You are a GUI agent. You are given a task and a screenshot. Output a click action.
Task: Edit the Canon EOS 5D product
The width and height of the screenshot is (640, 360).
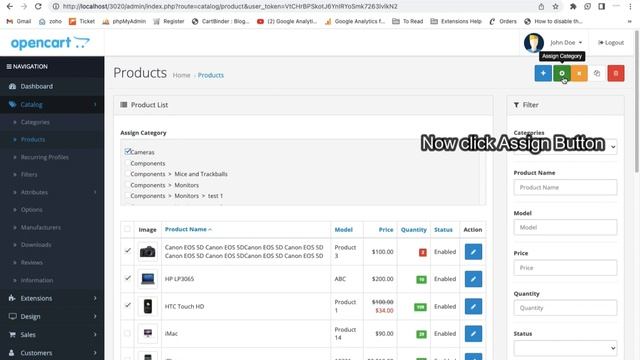tap(473, 252)
